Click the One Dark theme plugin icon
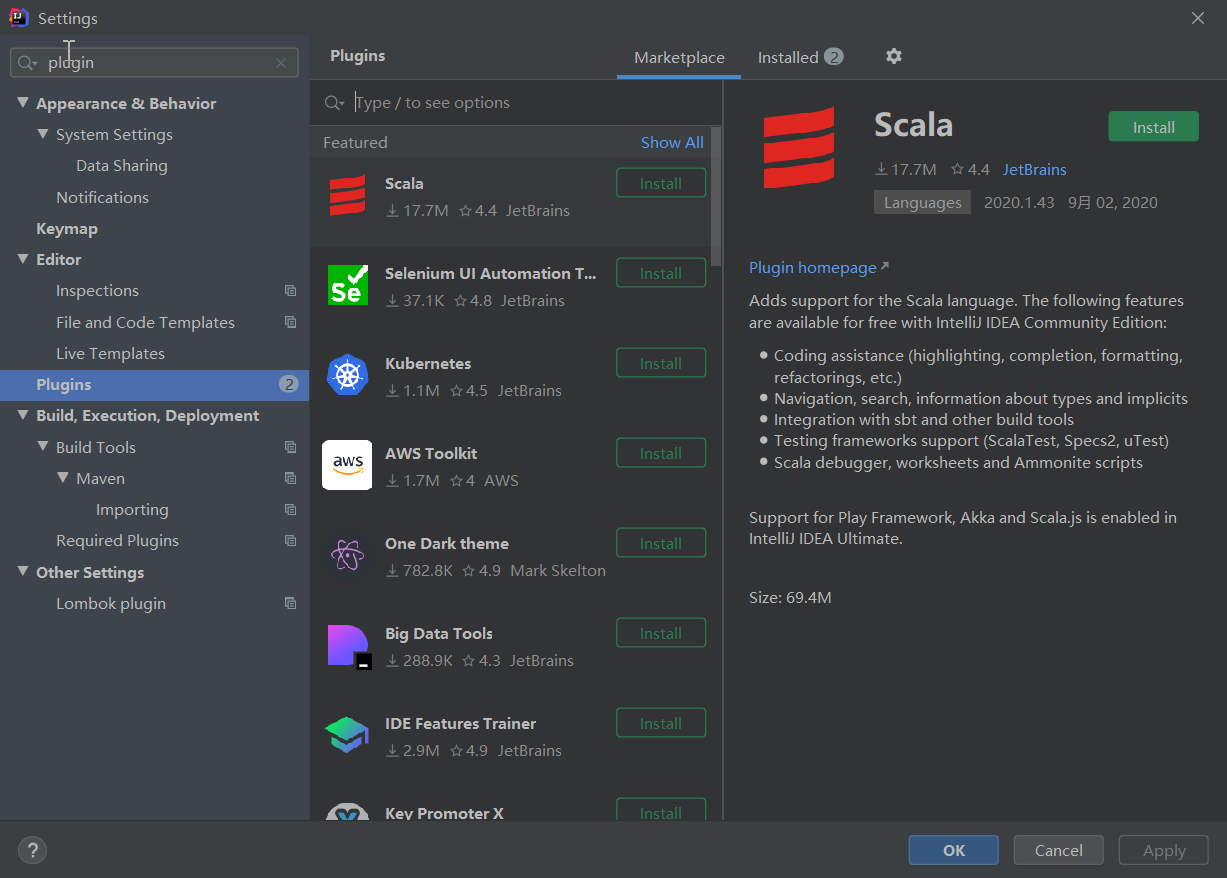This screenshot has width=1227, height=878. pos(347,556)
